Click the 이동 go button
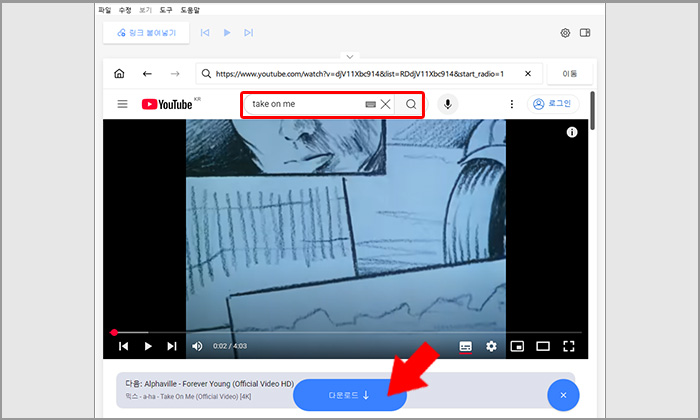 [570, 74]
